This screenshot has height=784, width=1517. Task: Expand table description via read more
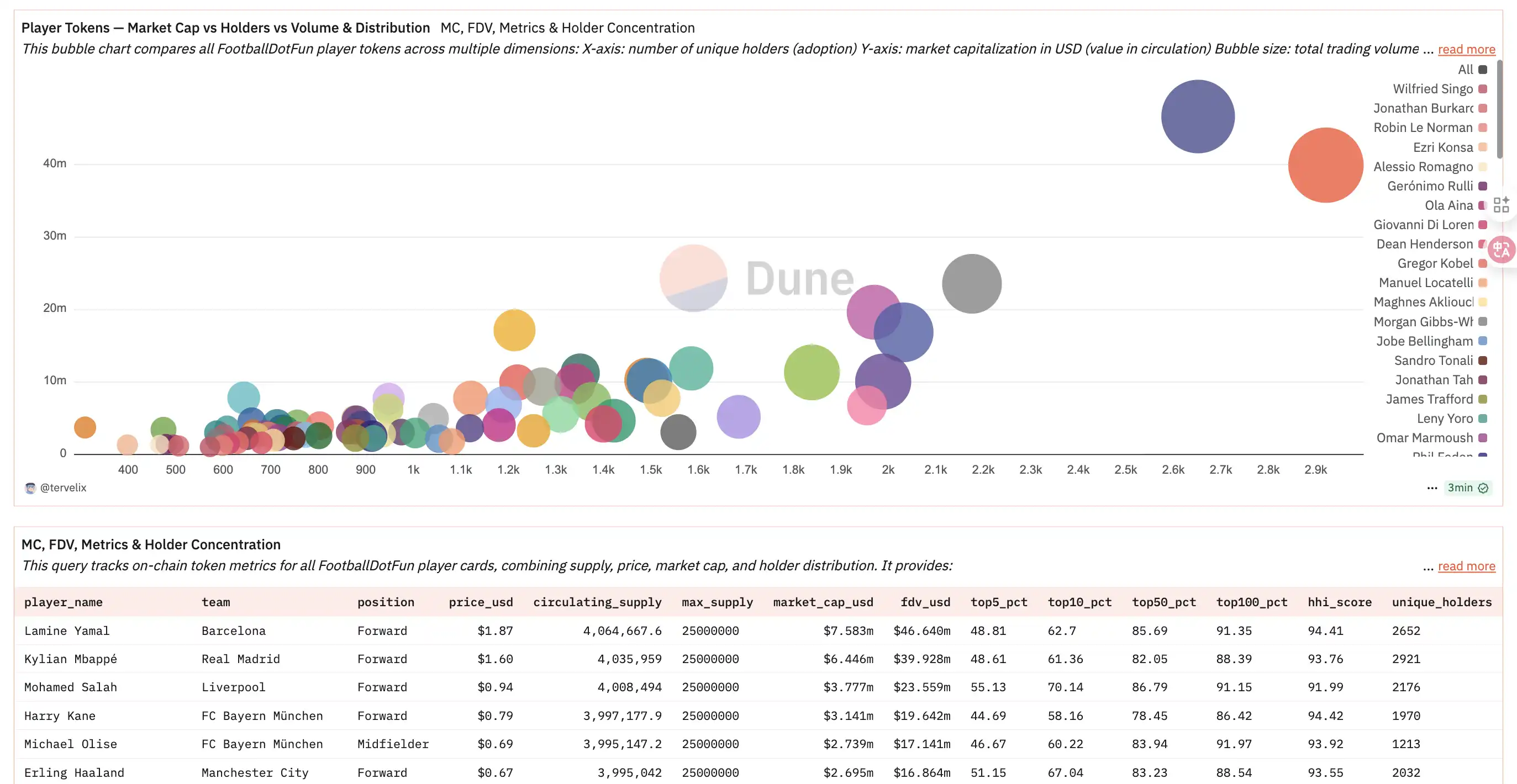tap(1466, 566)
